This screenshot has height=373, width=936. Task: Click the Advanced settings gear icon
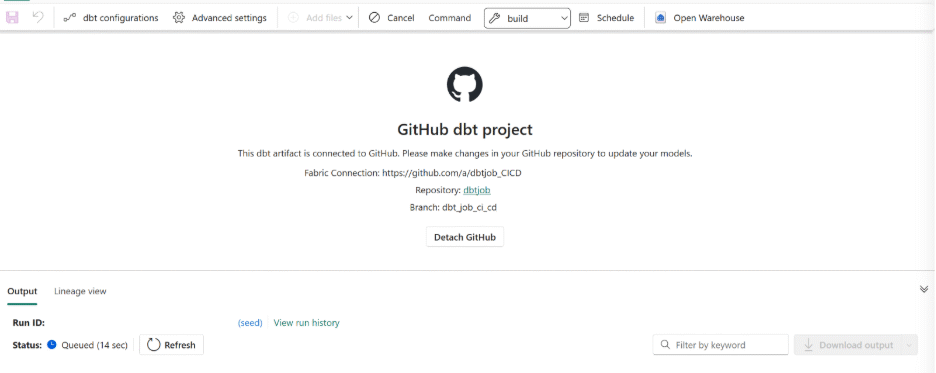(178, 18)
